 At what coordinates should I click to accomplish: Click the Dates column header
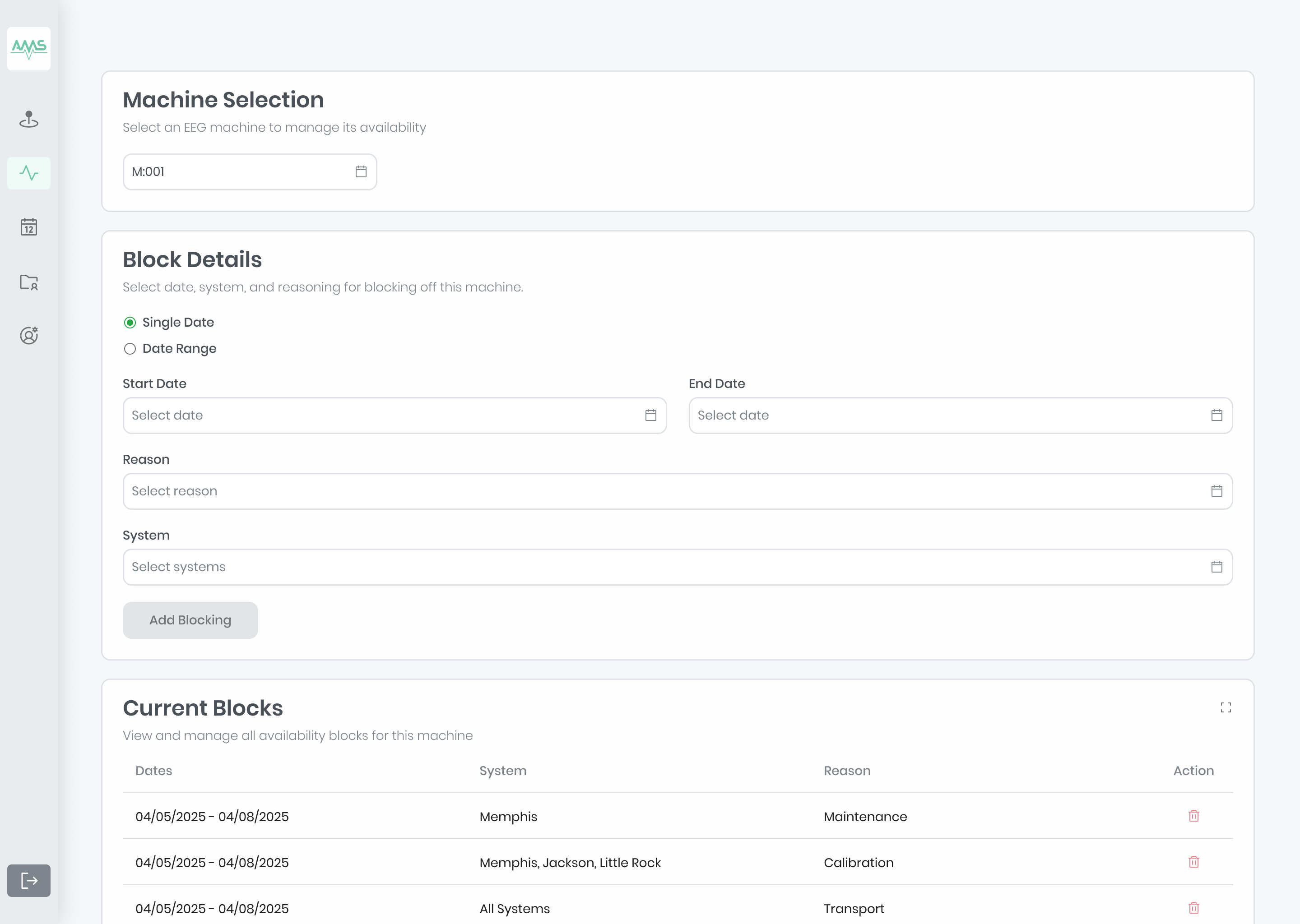(153, 771)
